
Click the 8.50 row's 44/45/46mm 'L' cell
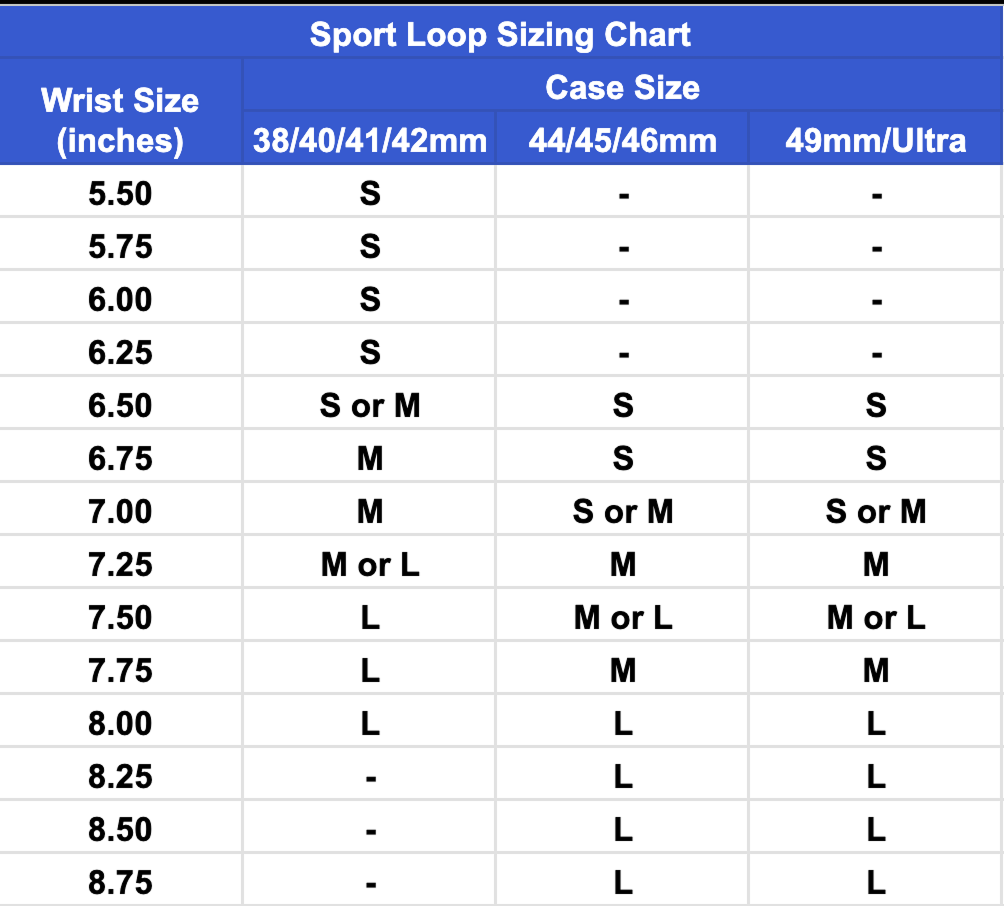pyautogui.click(x=622, y=829)
